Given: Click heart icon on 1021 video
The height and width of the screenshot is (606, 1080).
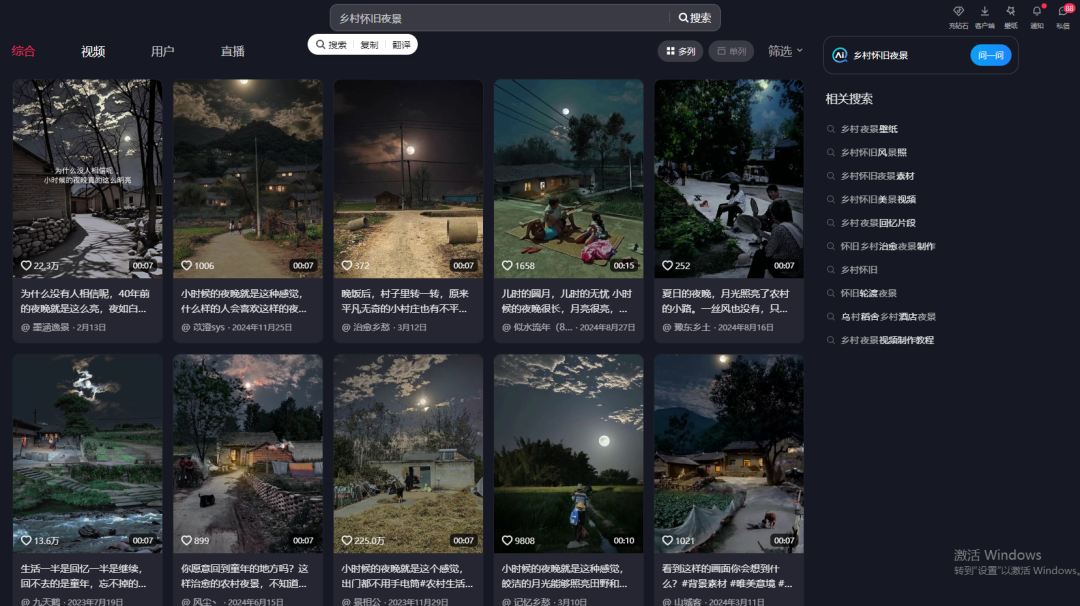Looking at the screenshot, I should 667,541.
